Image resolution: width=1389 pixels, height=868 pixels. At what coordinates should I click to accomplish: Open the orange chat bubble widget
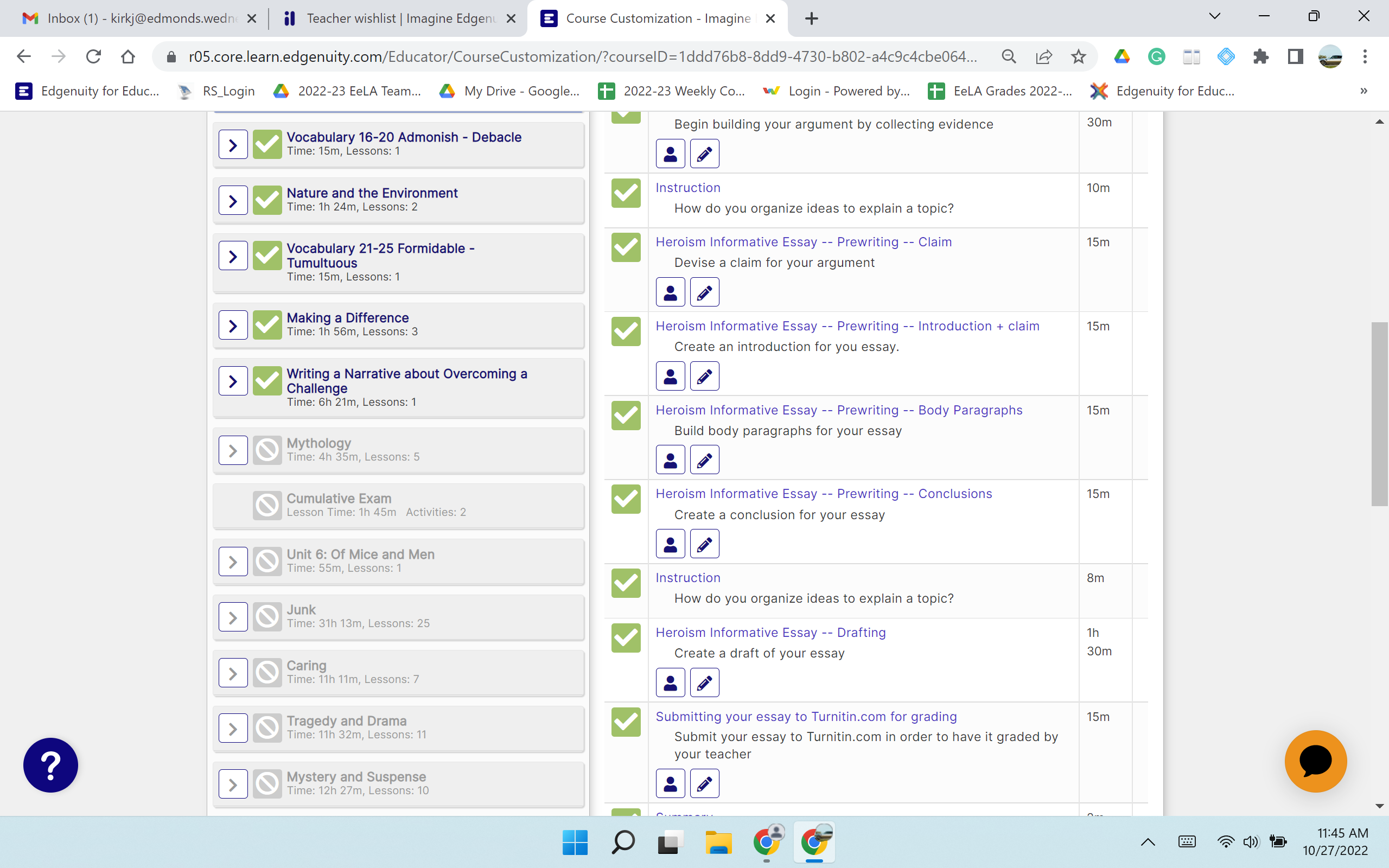(x=1315, y=761)
